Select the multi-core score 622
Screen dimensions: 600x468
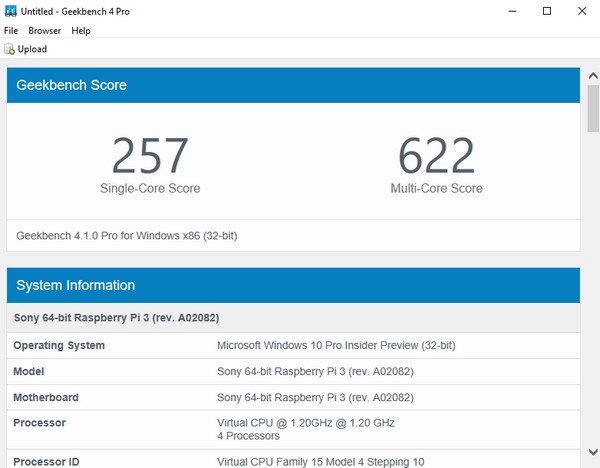tap(436, 156)
